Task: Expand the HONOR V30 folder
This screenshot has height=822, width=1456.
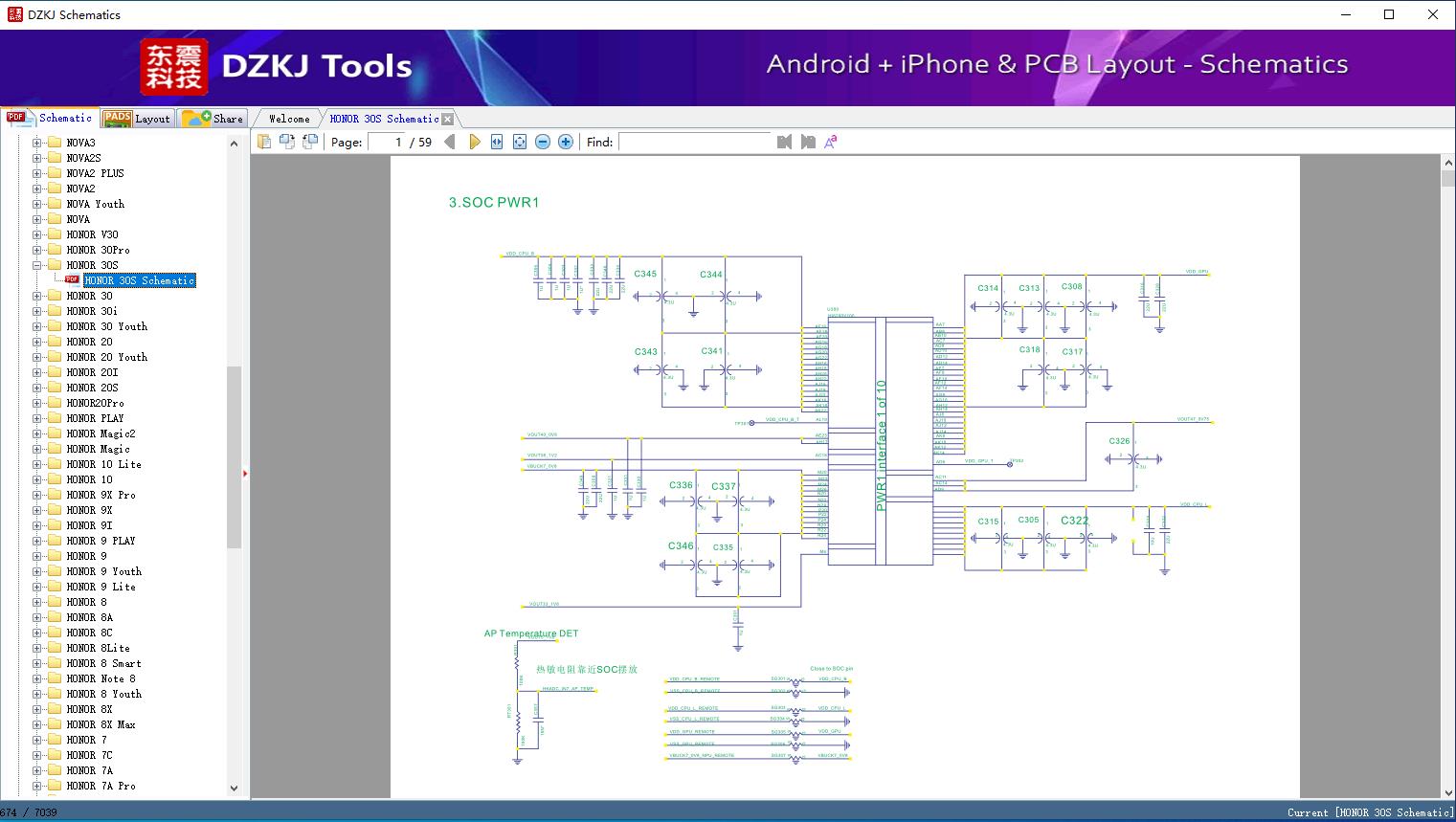Action: click(37, 234)
